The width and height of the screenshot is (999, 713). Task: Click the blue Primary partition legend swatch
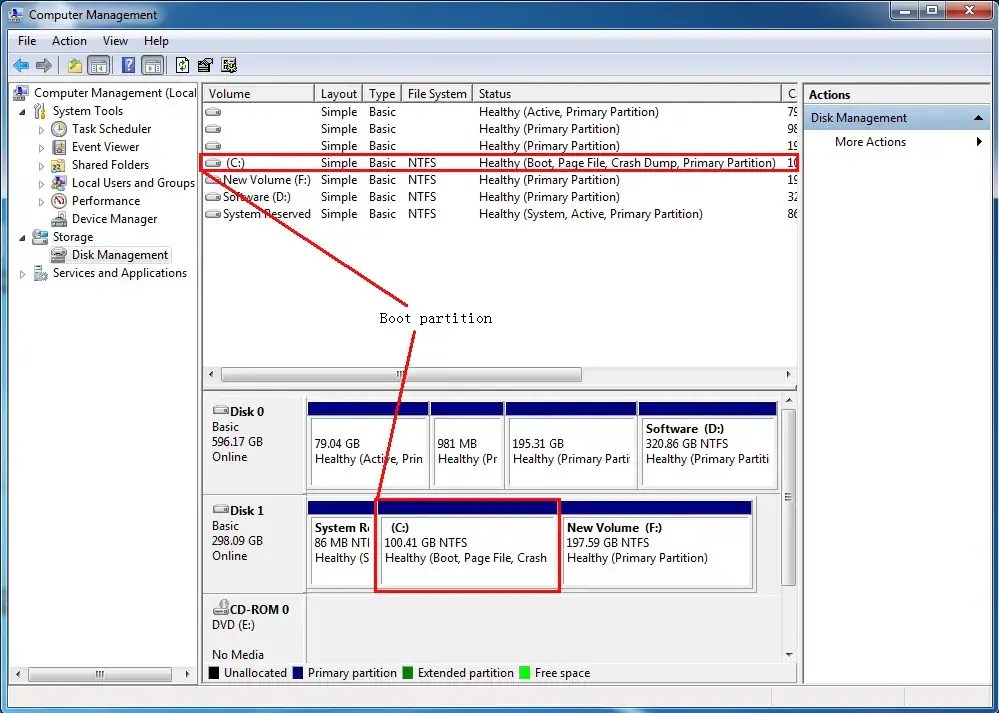click(x=298, y=673)
